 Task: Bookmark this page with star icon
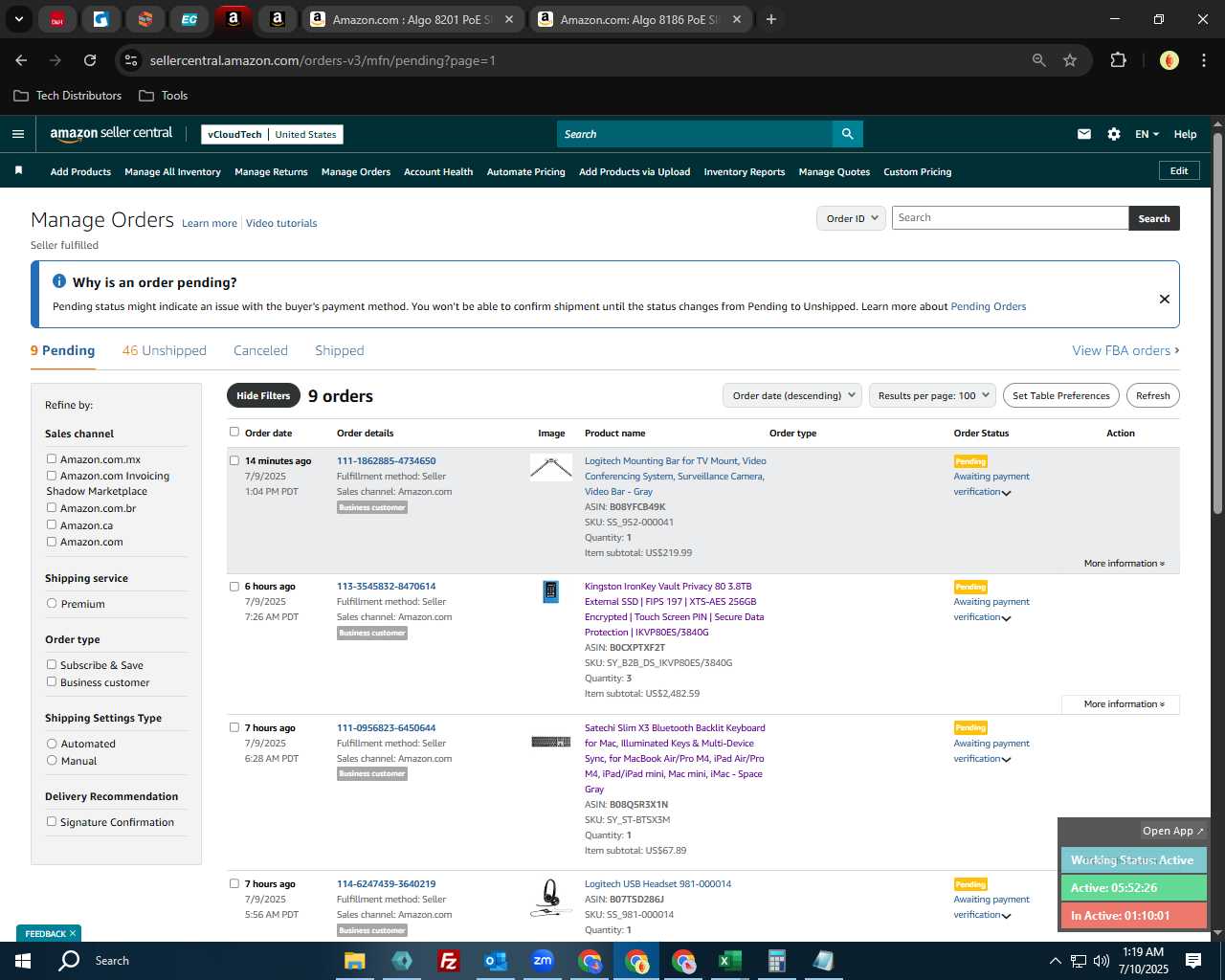pos(1070,60)
